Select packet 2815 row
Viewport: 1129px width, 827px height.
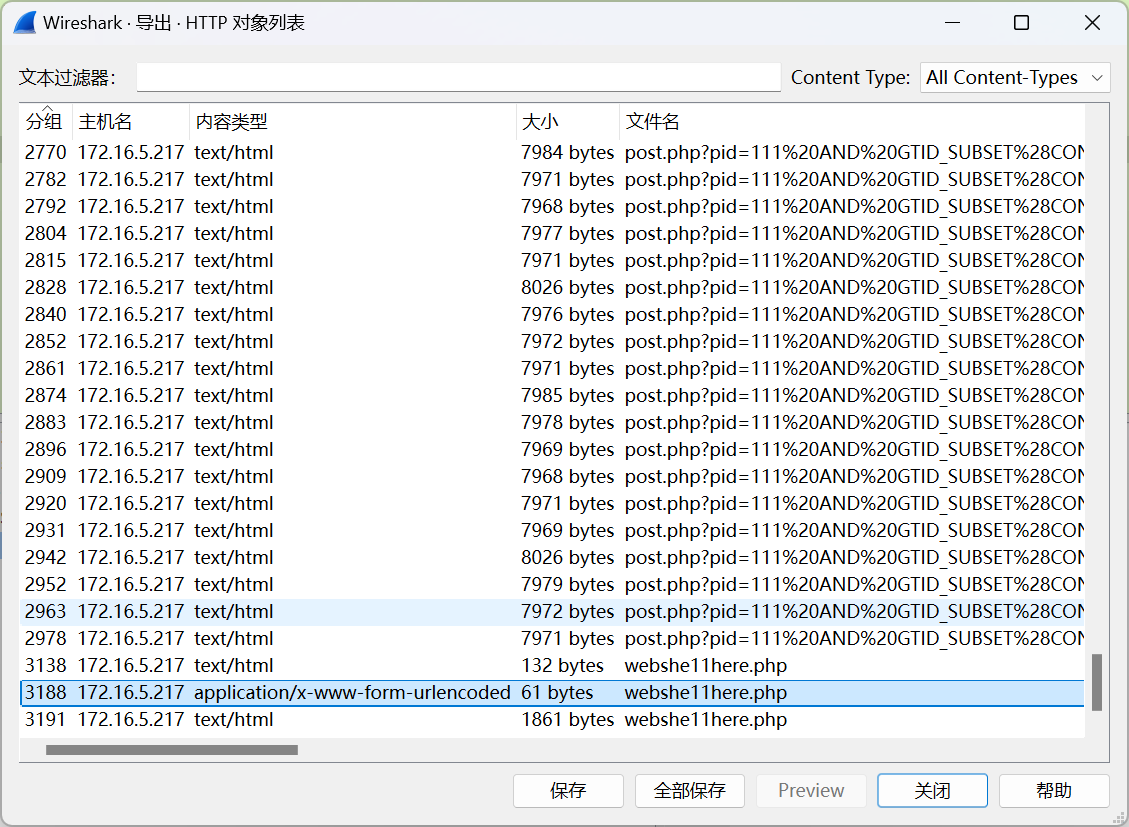[x=552, y=261]
